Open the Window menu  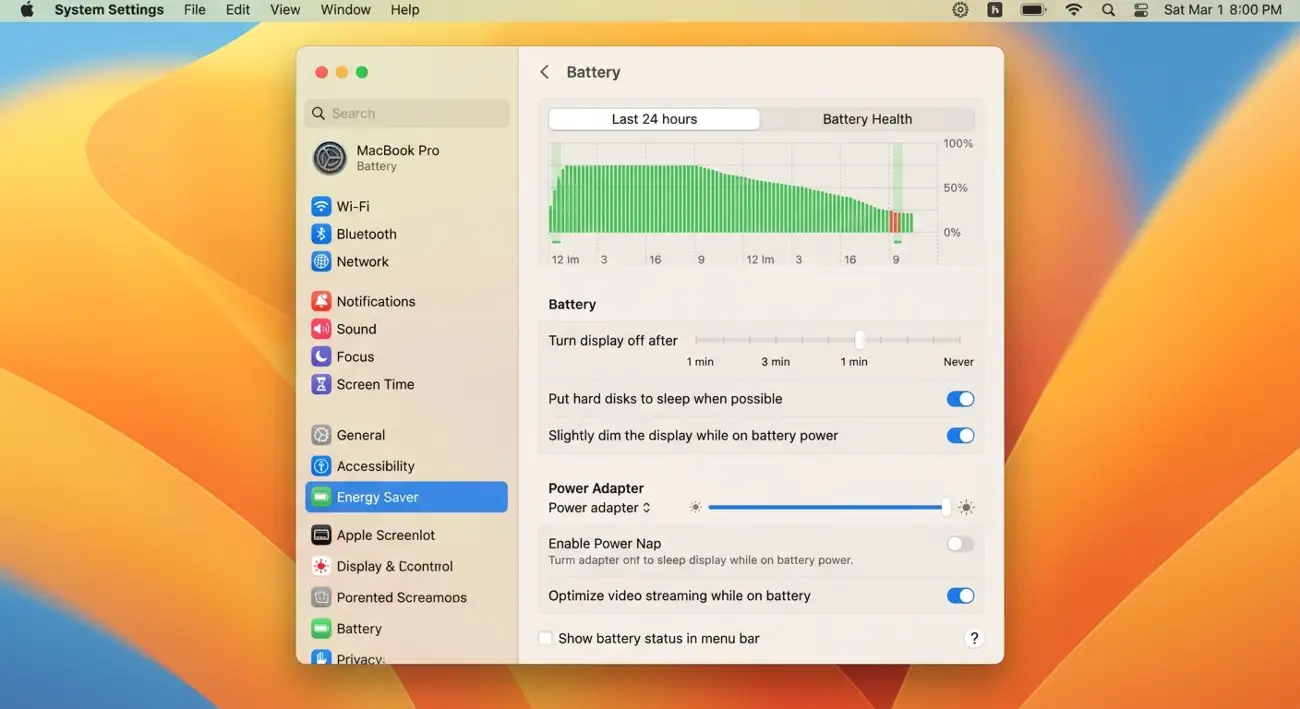pos(346,10)
